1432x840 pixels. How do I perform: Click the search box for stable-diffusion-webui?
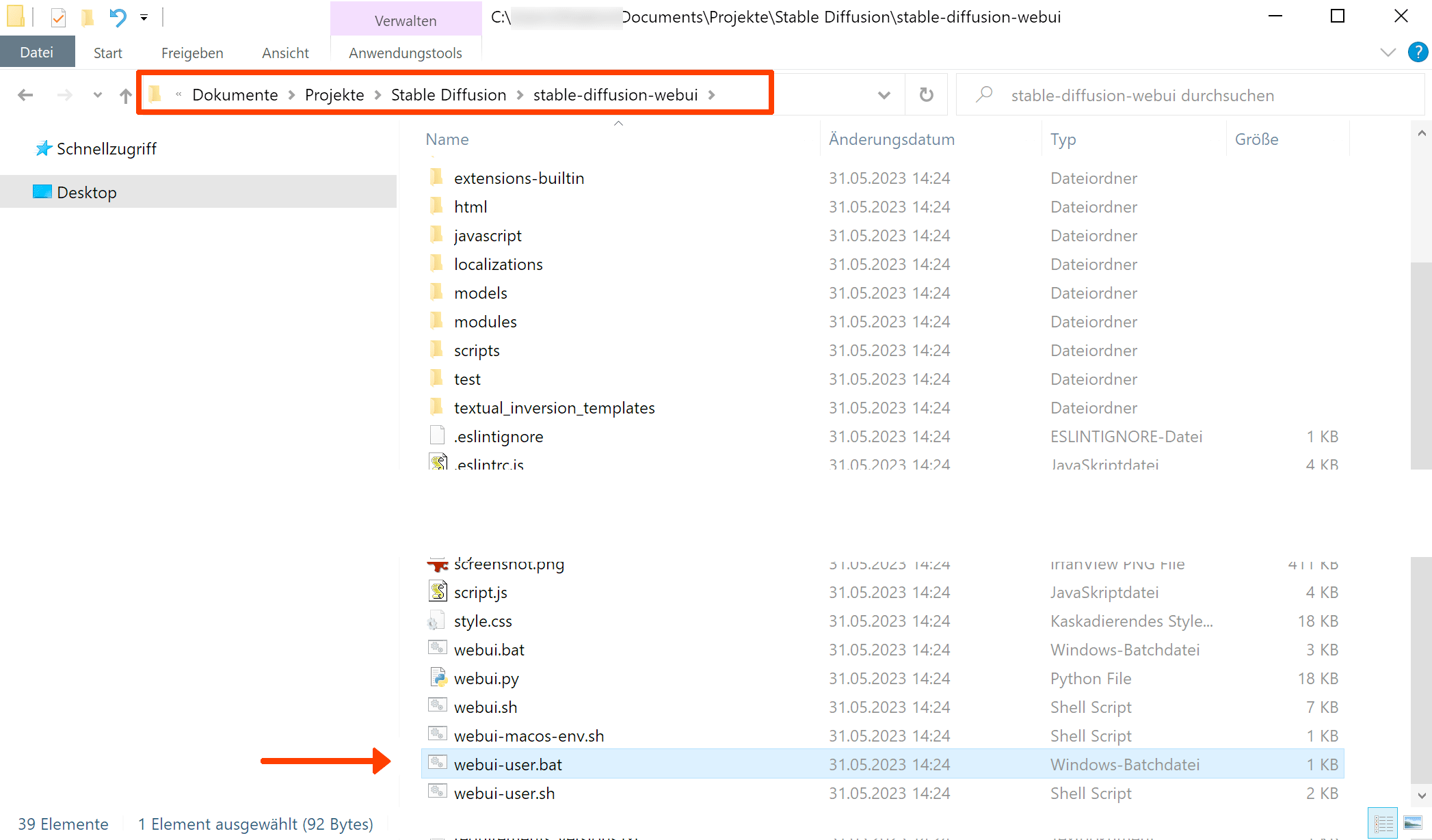(x=1190, y=95)
